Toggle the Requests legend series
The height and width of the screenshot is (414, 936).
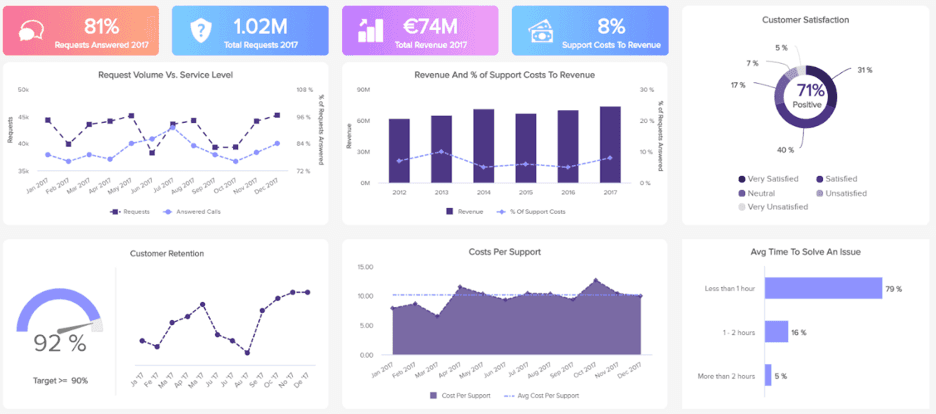coord(127,212)
